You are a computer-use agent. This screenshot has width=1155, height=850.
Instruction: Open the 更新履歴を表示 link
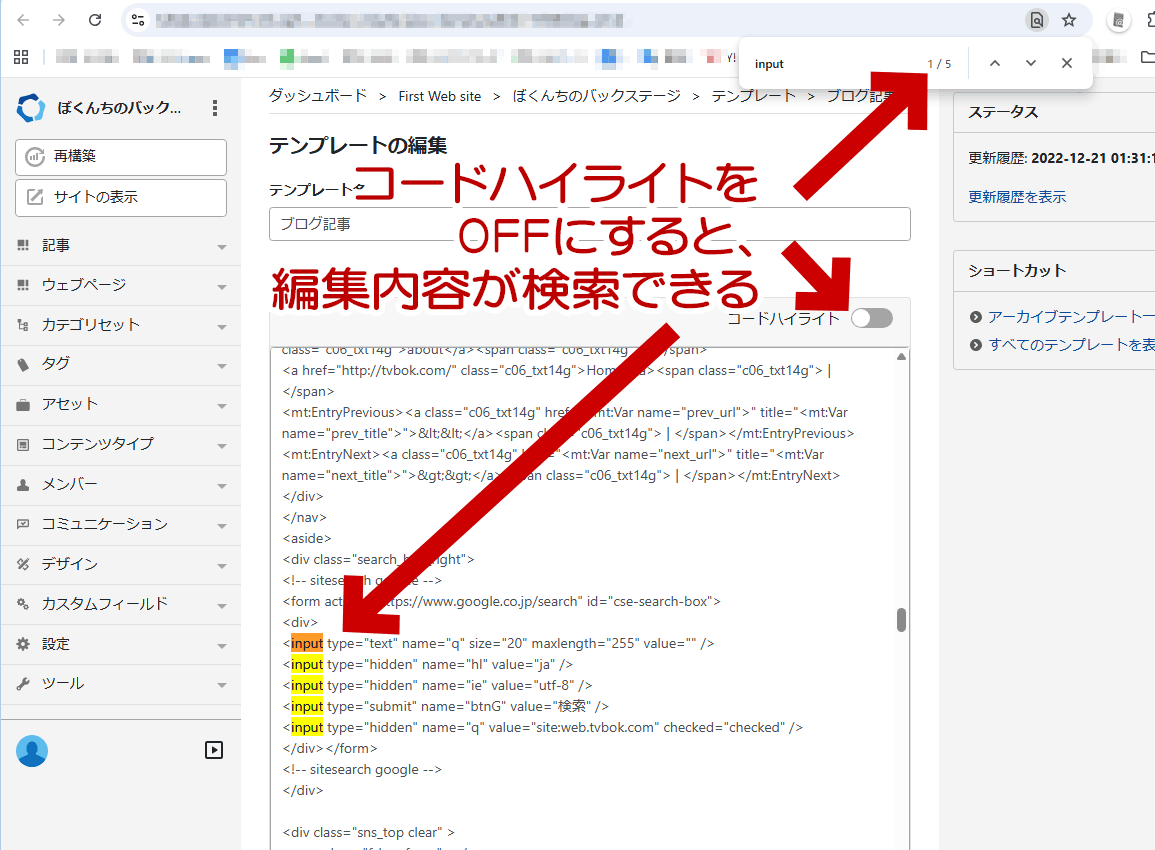tap(1017, 197)
